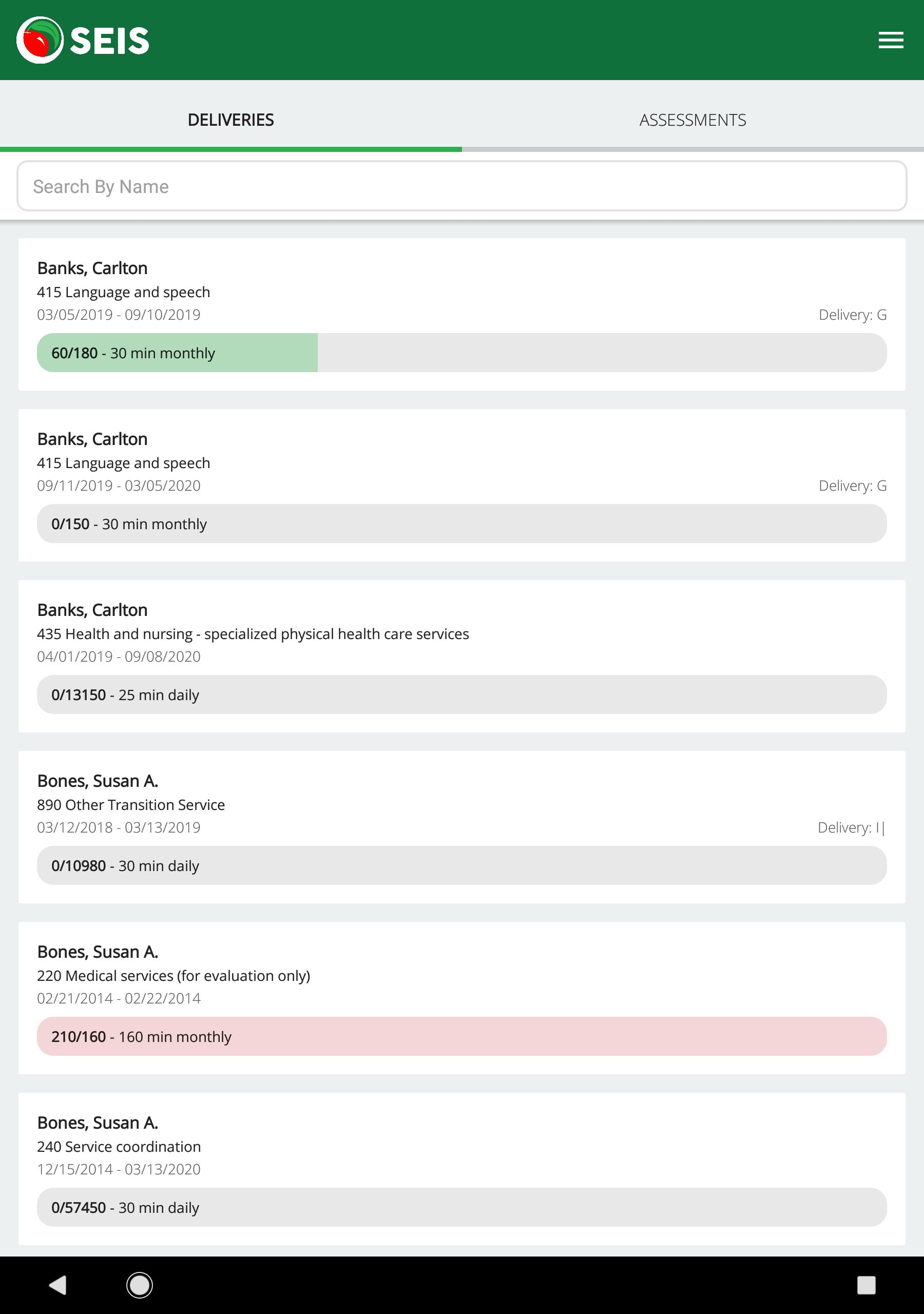Tap the Android home circle icon

pyautogui.click(x=139, y=1285)
